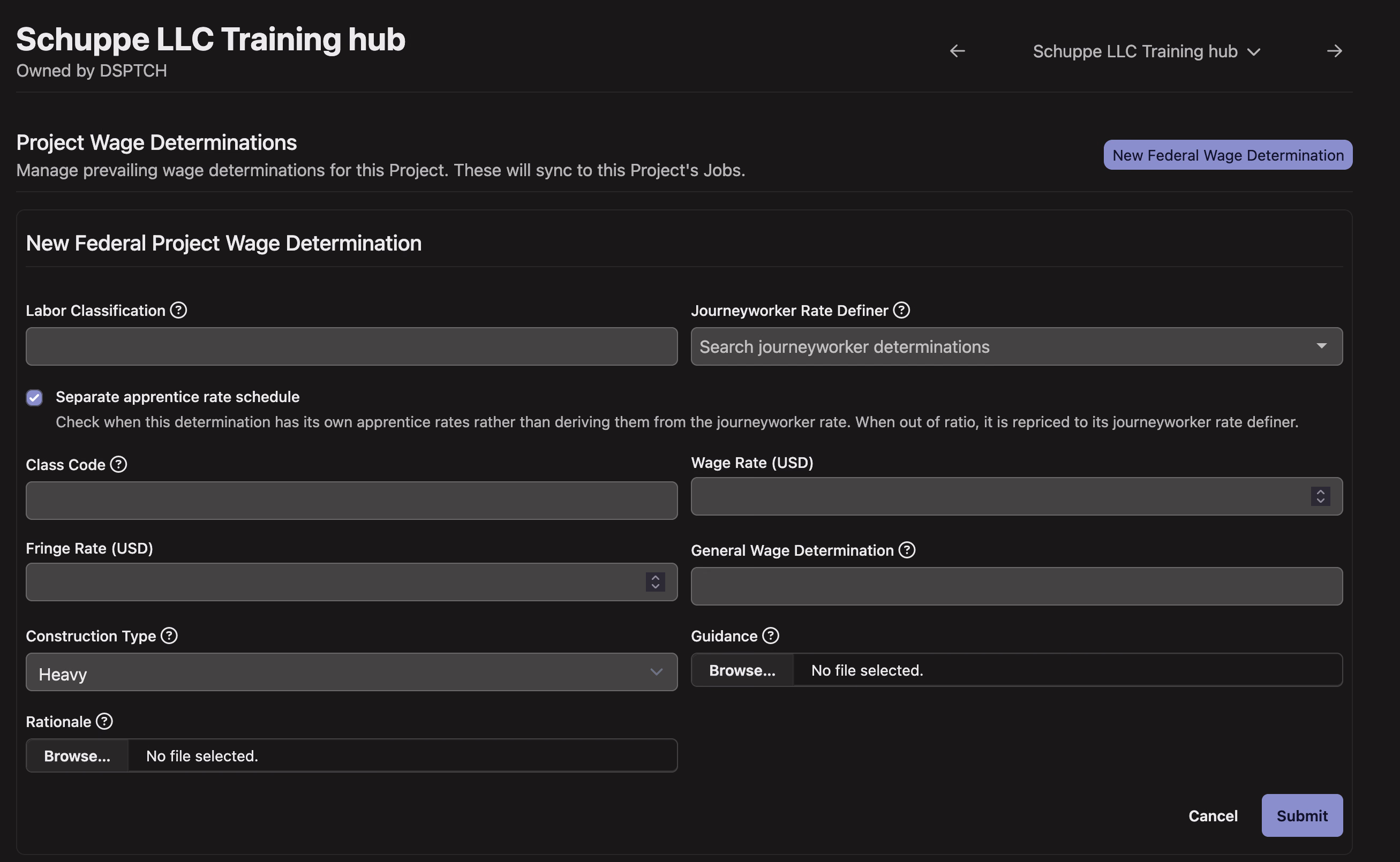Image resolution: width=1400 pixels, height=862 pixels.
Task: Click the back arrow next to project selector
Action: click(x=957, y=51)
